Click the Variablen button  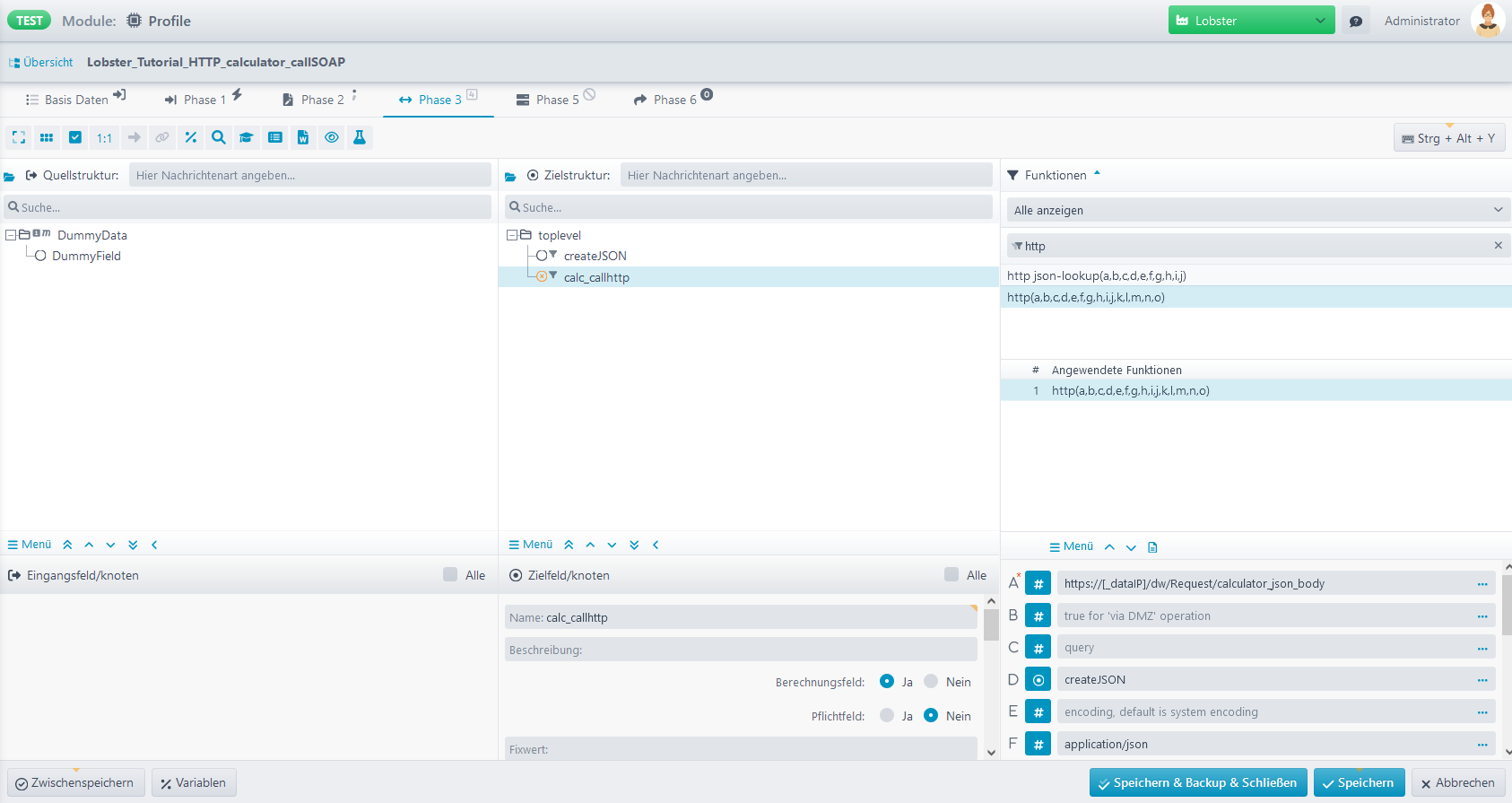point(194,782)
